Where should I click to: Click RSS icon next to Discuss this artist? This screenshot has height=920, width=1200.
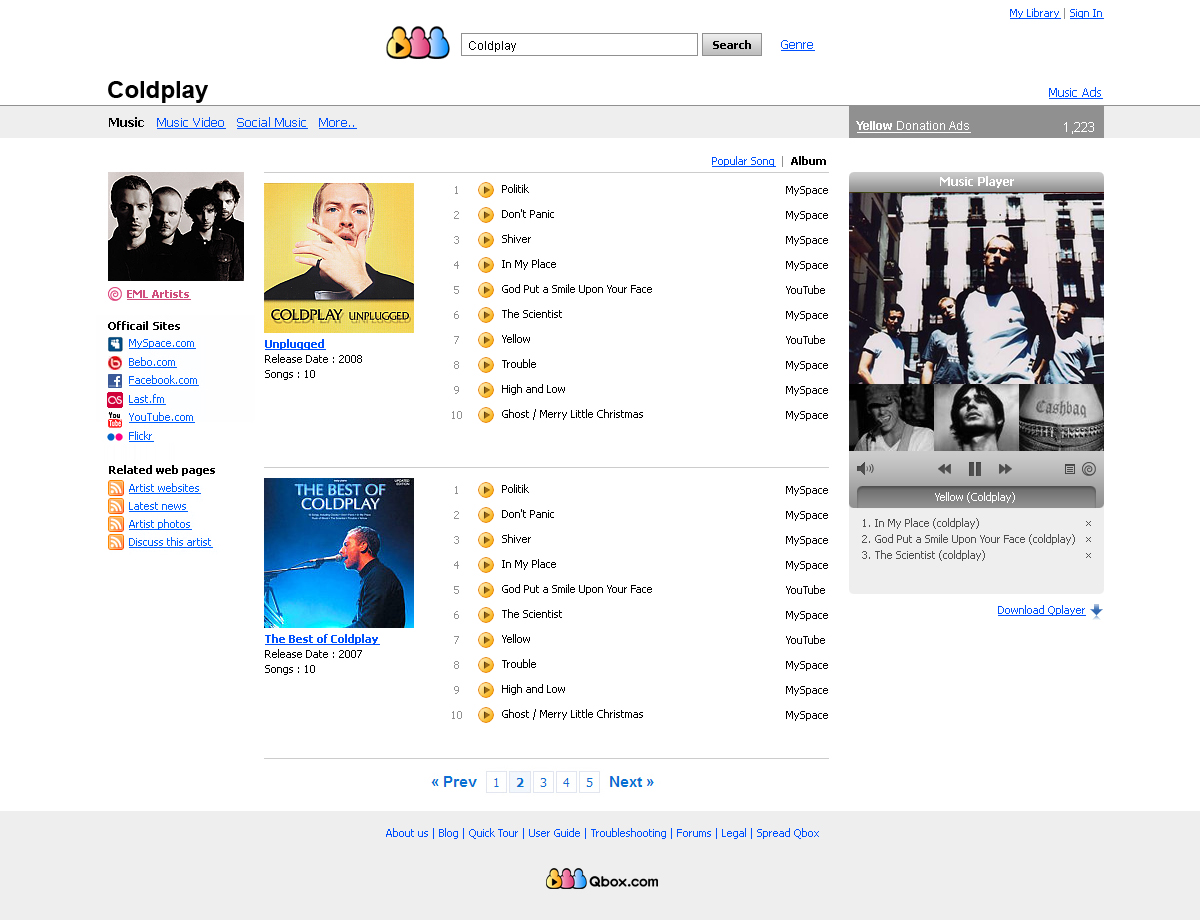[x=116, y=542]
